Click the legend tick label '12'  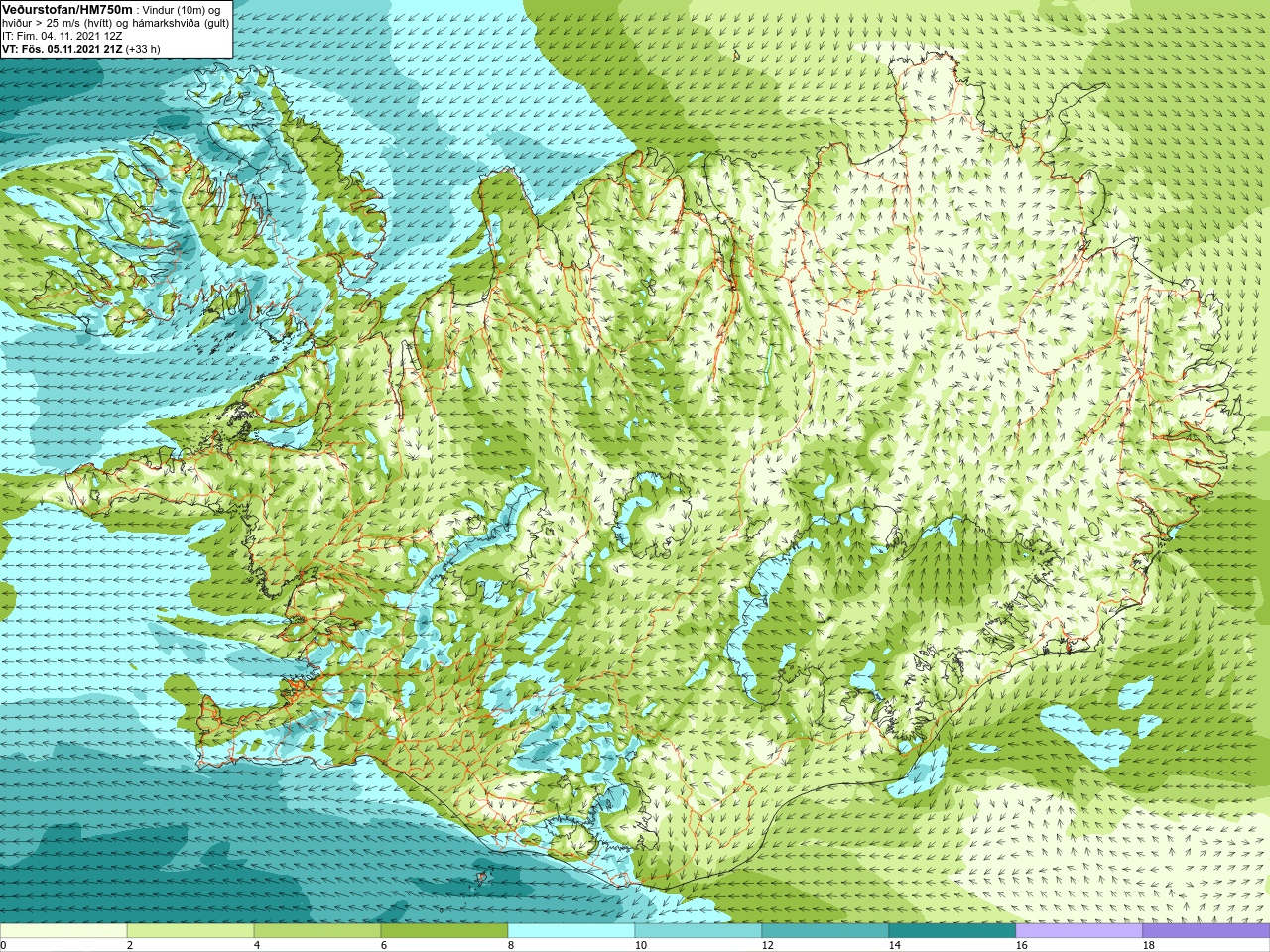[767, 945]
